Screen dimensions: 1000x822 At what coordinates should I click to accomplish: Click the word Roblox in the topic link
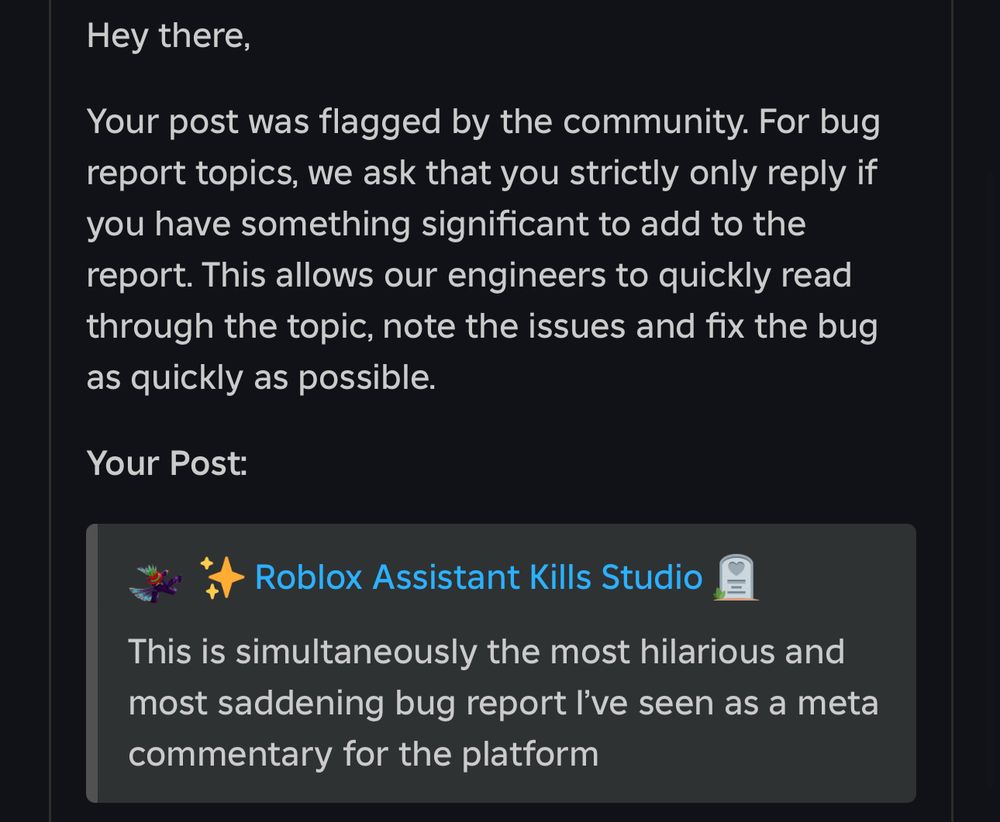[x=309, y=577]
